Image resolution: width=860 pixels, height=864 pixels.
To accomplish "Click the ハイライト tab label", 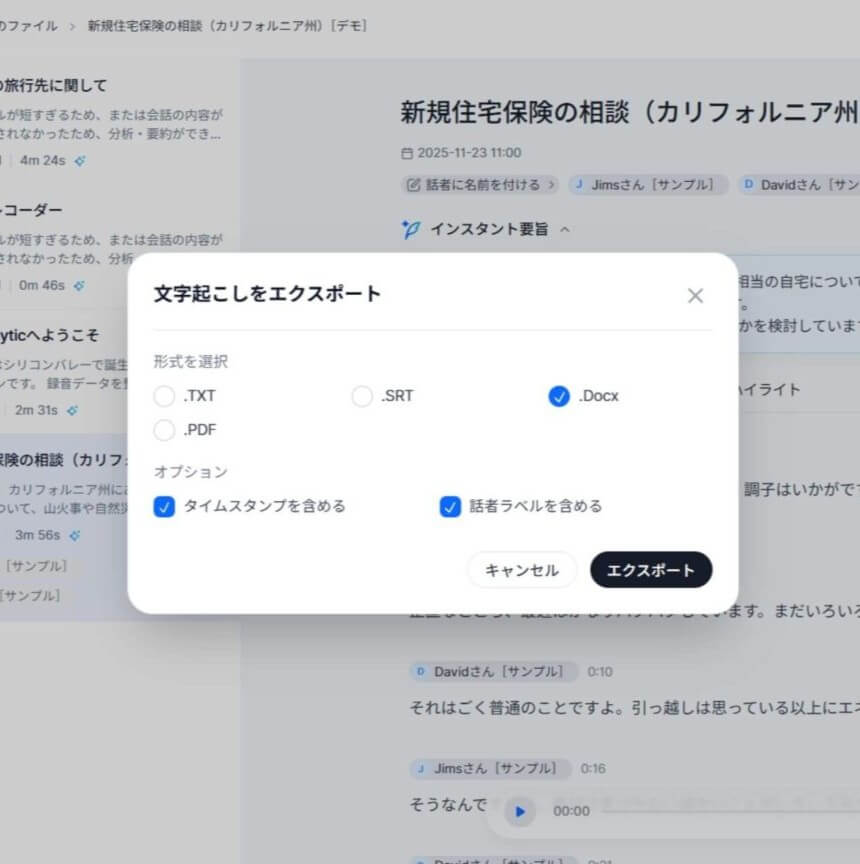I will [769, 390].
